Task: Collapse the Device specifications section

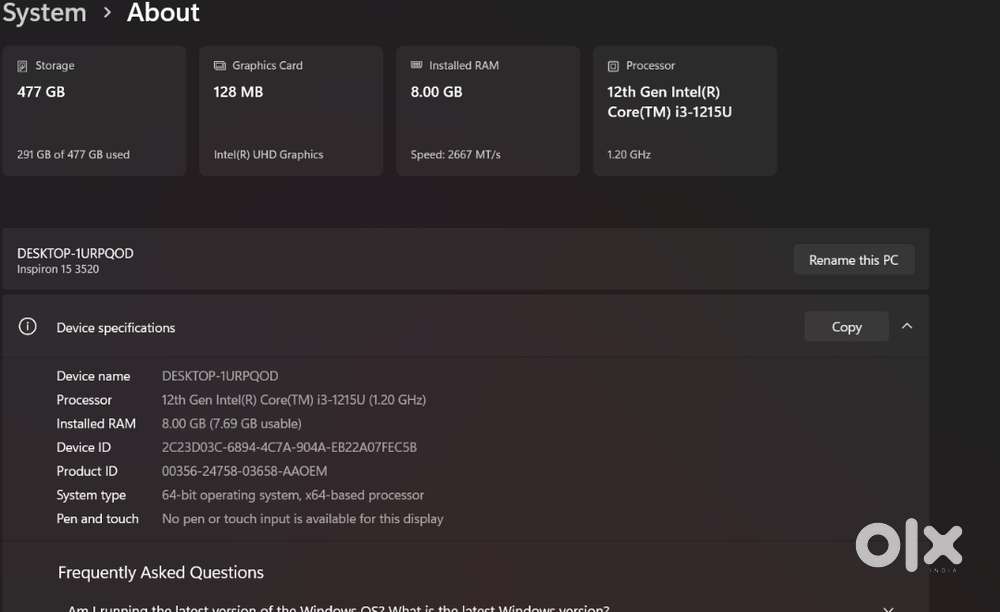Action: click(907, 326)
